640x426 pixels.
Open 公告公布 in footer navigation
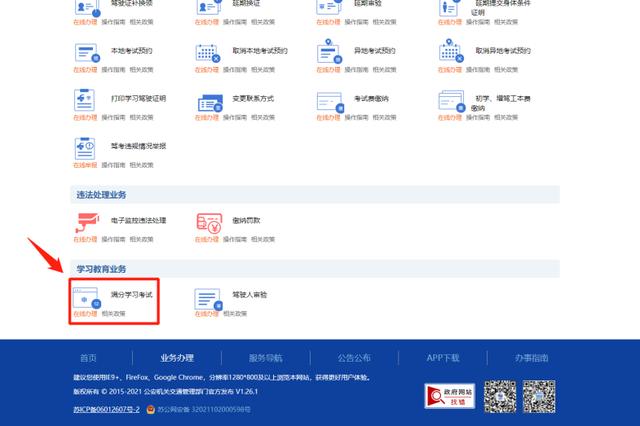point(354,358)
